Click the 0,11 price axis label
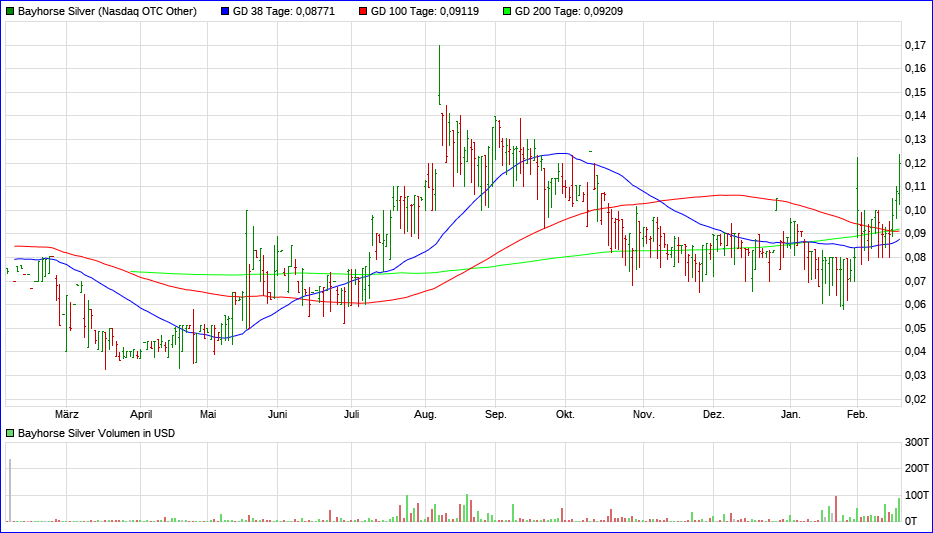The width and height of the screenshot is (933, 533). click(x=915, y=186)
